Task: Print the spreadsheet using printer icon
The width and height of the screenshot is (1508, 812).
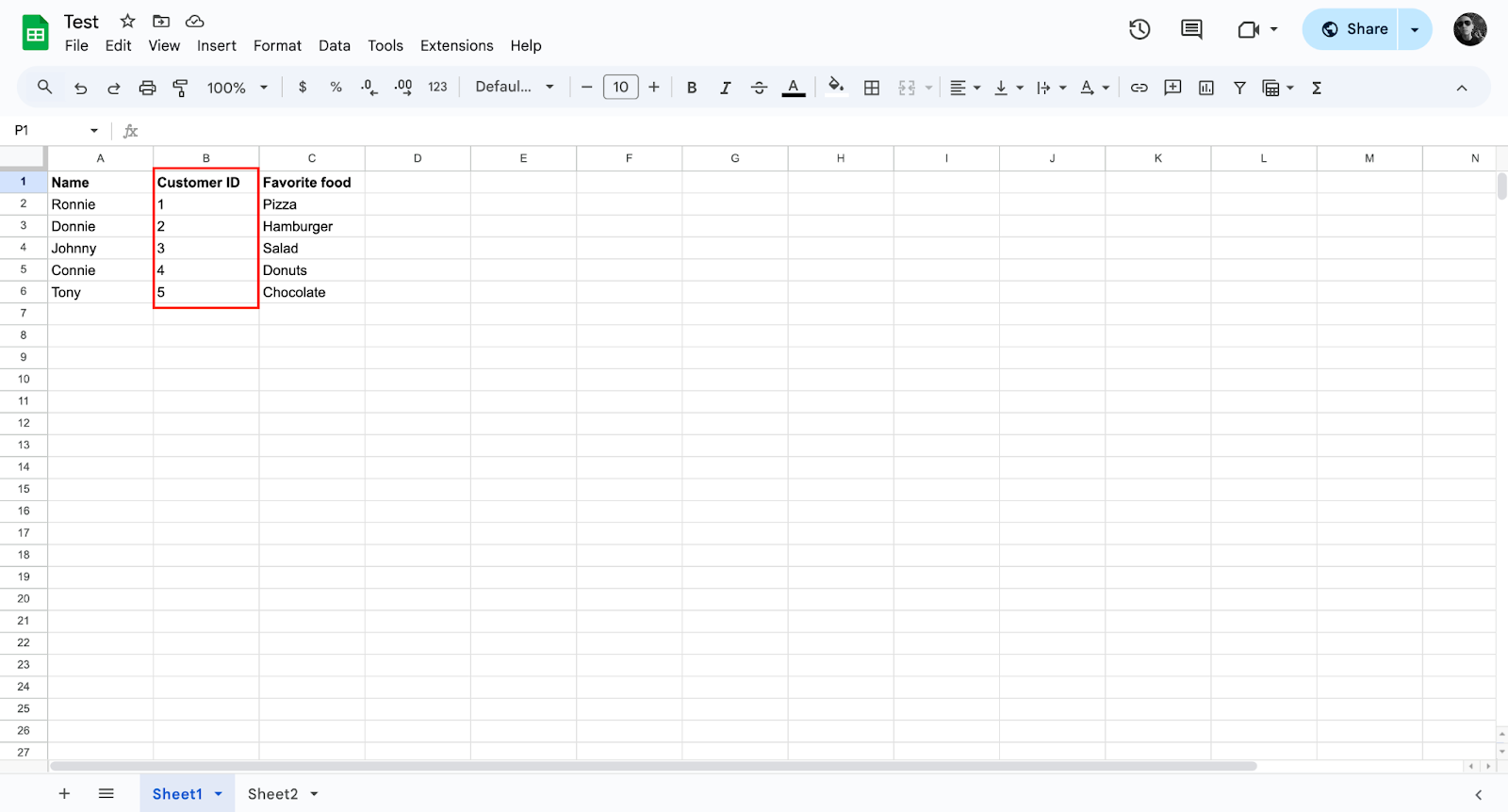Action: [x=147, y=88]
